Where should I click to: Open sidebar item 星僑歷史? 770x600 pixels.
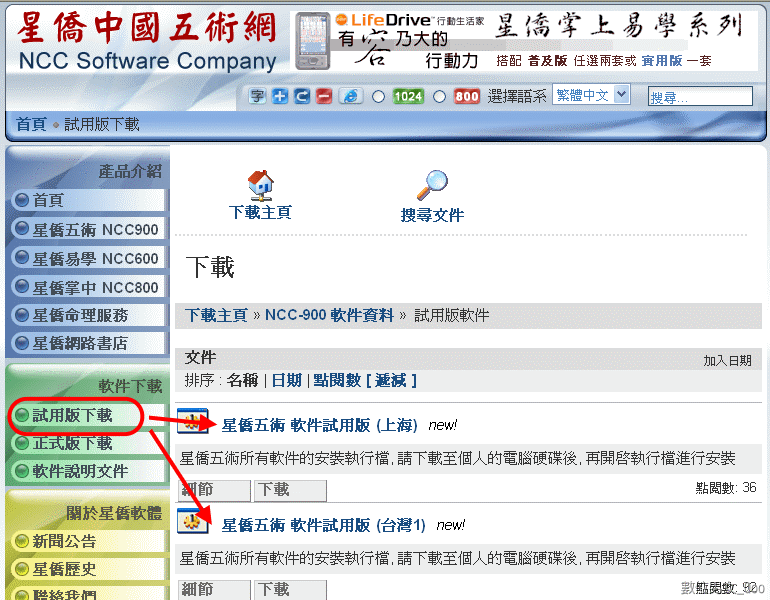tap(88, 570)
